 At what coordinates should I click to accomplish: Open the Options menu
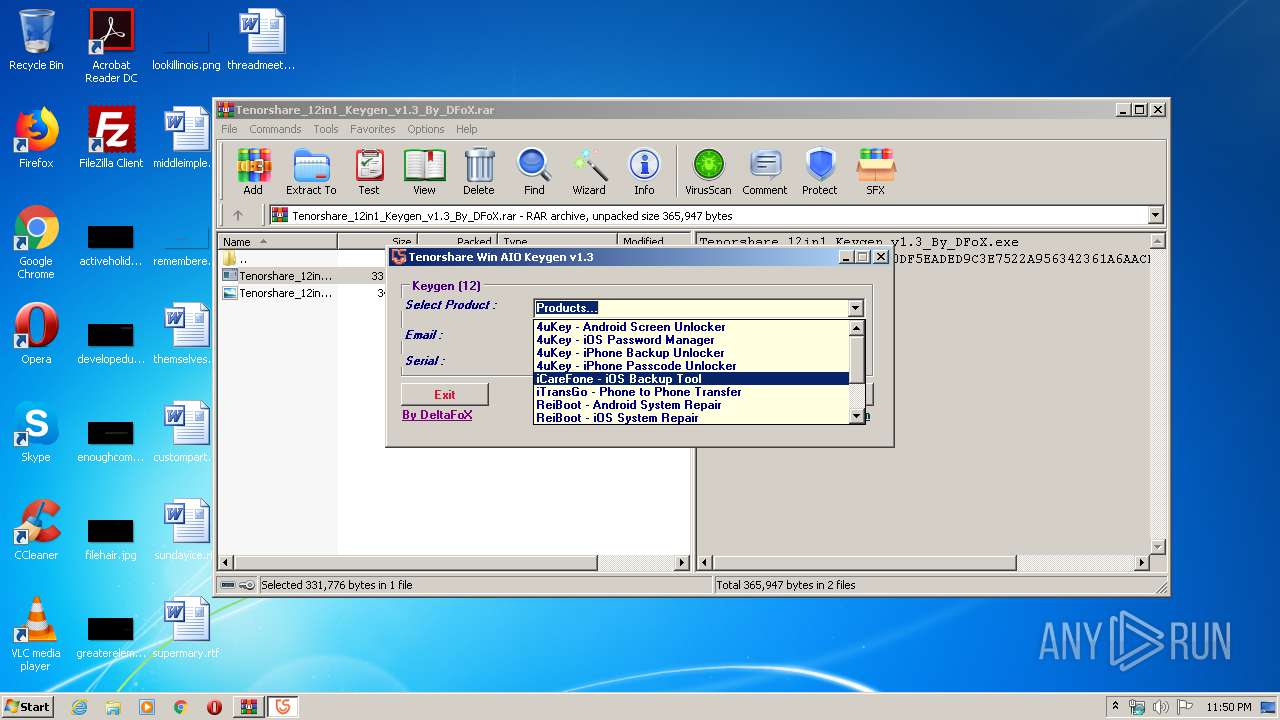[x=425, y=129]
